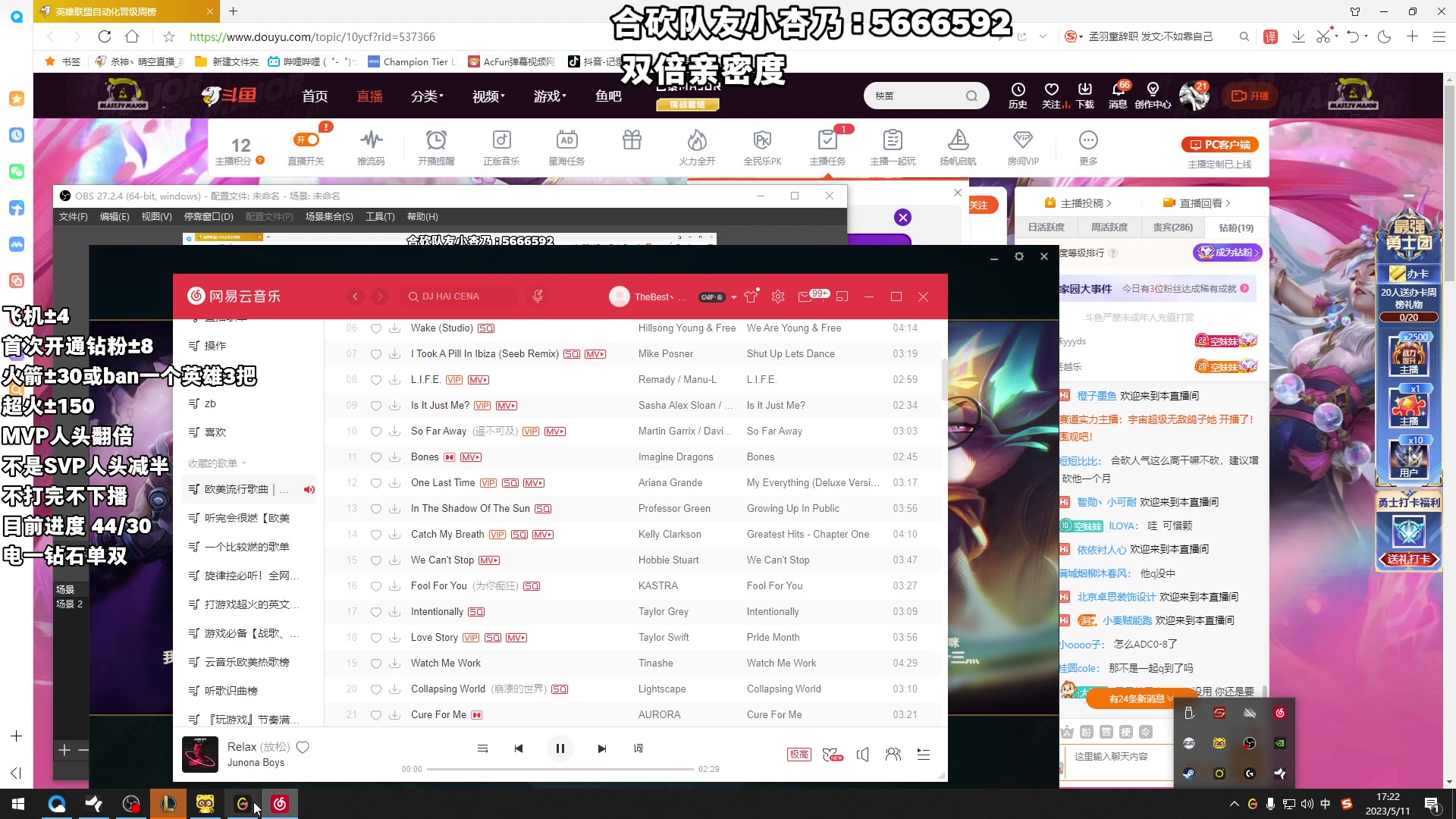This screenshot has width=1456, height=819.
Task: Like the song Wake (Studio)
Action: 375,328
